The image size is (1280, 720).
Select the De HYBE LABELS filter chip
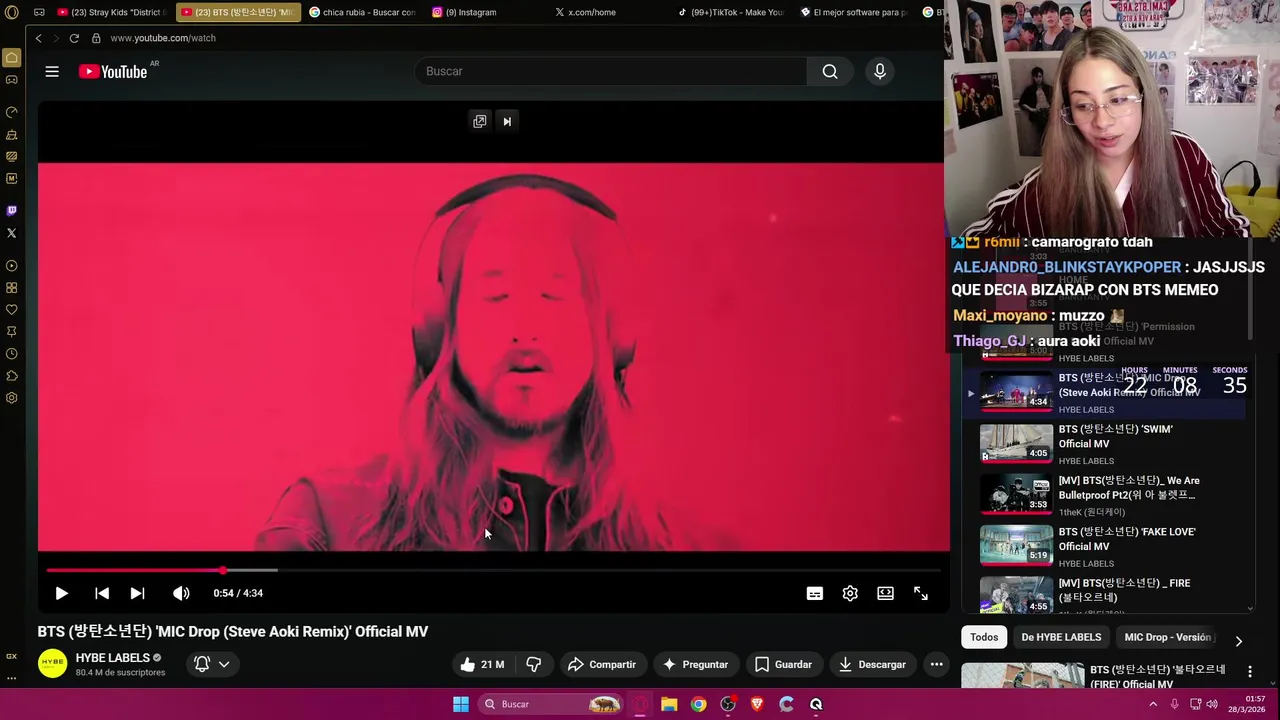click(x=1061, y=637)
